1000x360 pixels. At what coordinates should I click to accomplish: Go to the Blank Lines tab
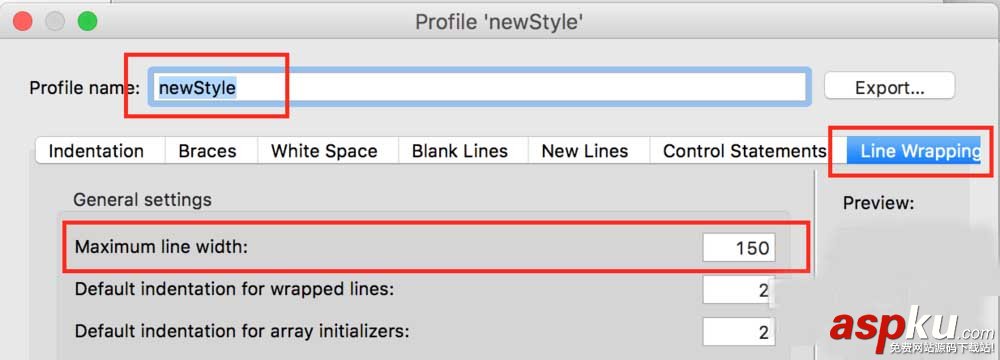pos(460,151)
